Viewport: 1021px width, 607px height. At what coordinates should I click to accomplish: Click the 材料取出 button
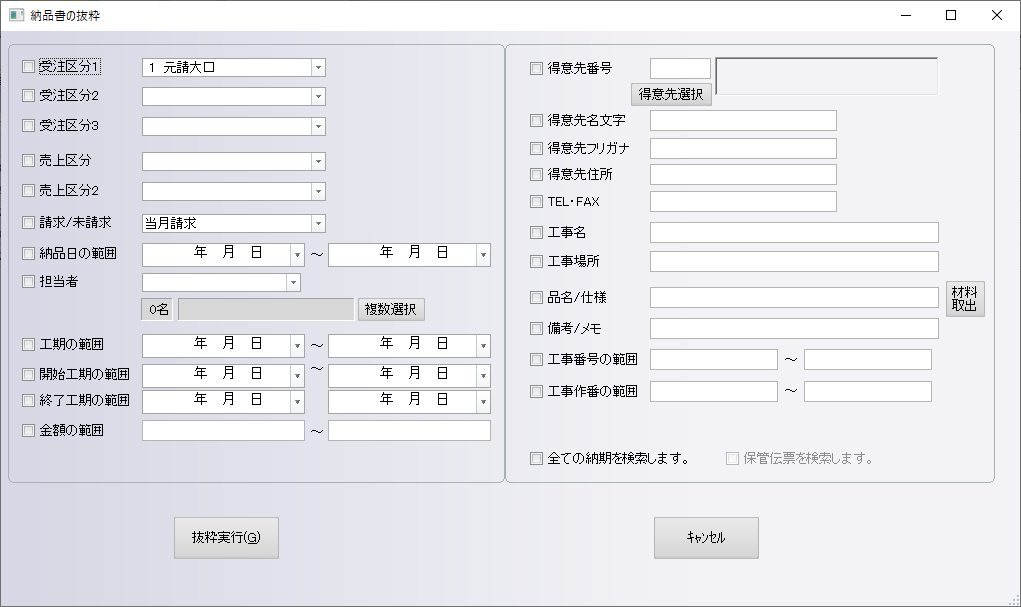pyautogui.click(x=965, y=299)
